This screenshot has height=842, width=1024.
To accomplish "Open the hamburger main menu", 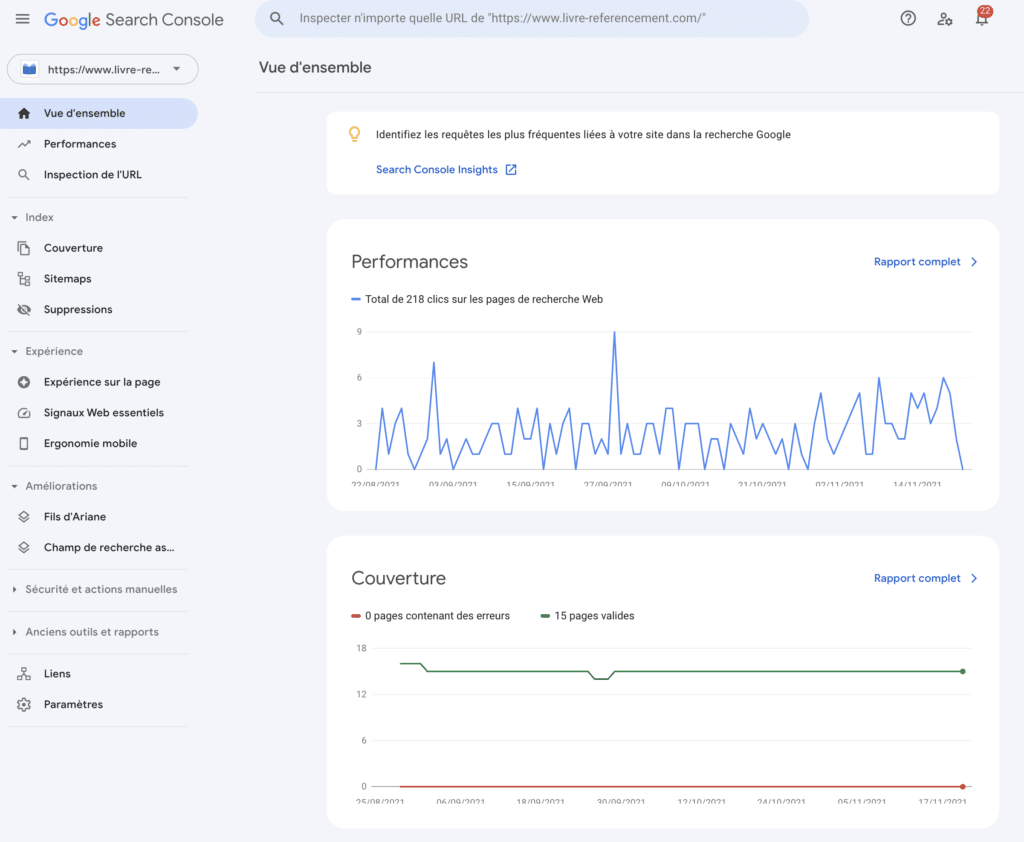I will point(23,19).
